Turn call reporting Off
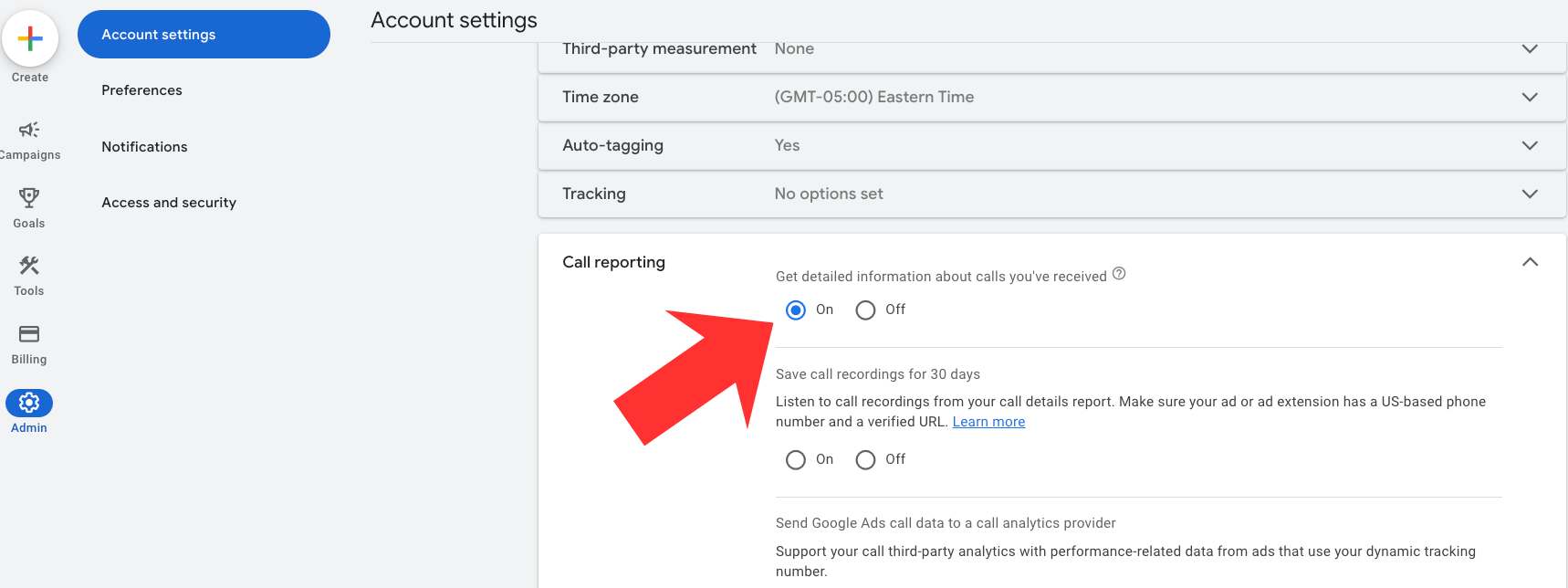 (x=865, y=310)
